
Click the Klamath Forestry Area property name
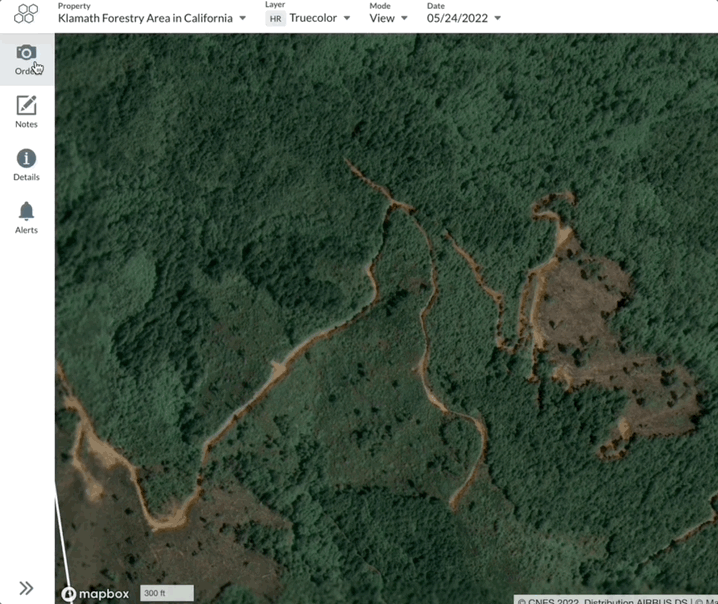[145, 19]
